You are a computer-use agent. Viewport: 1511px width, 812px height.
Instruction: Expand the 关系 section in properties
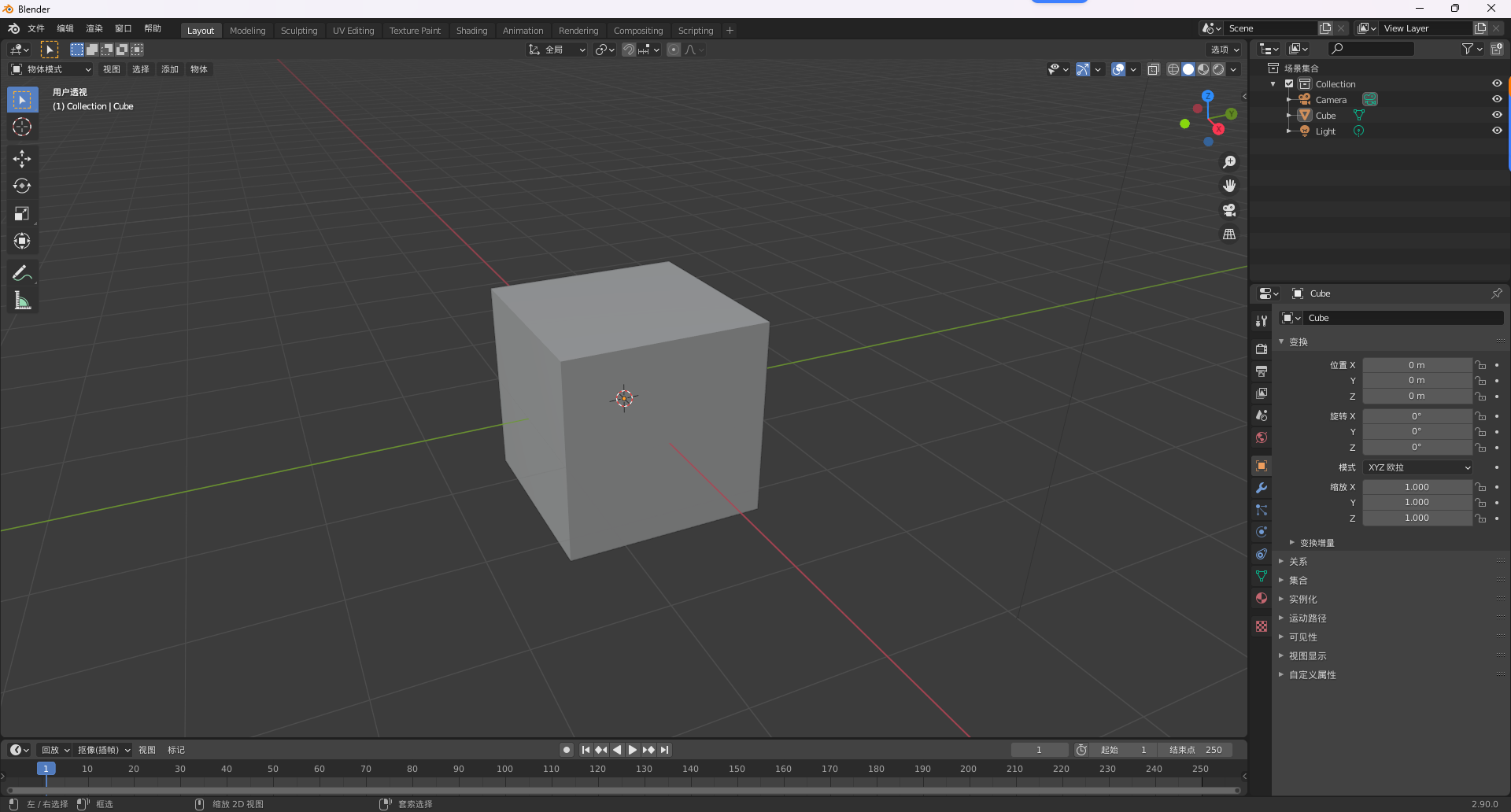click(1299, 561)
